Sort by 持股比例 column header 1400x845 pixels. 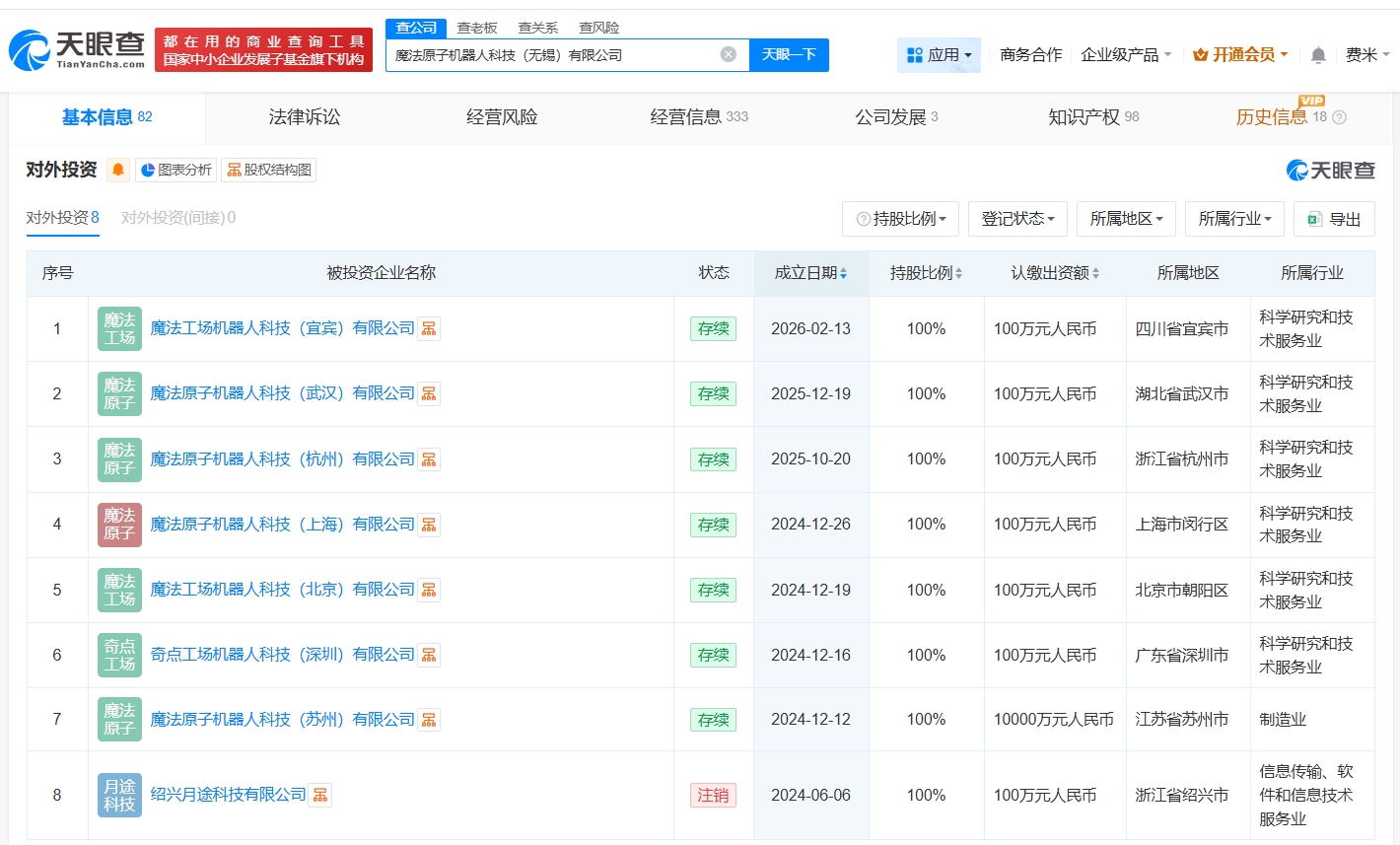pyautogui.click(x=926, y=273)
